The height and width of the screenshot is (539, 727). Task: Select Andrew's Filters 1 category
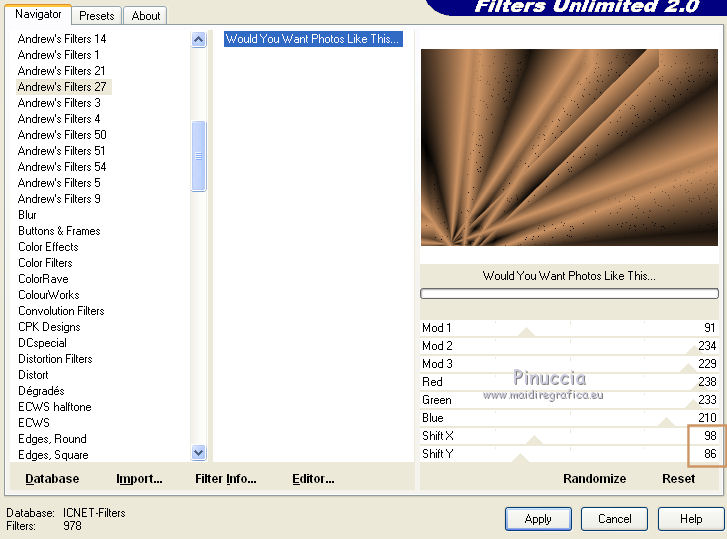coord(58,55)
